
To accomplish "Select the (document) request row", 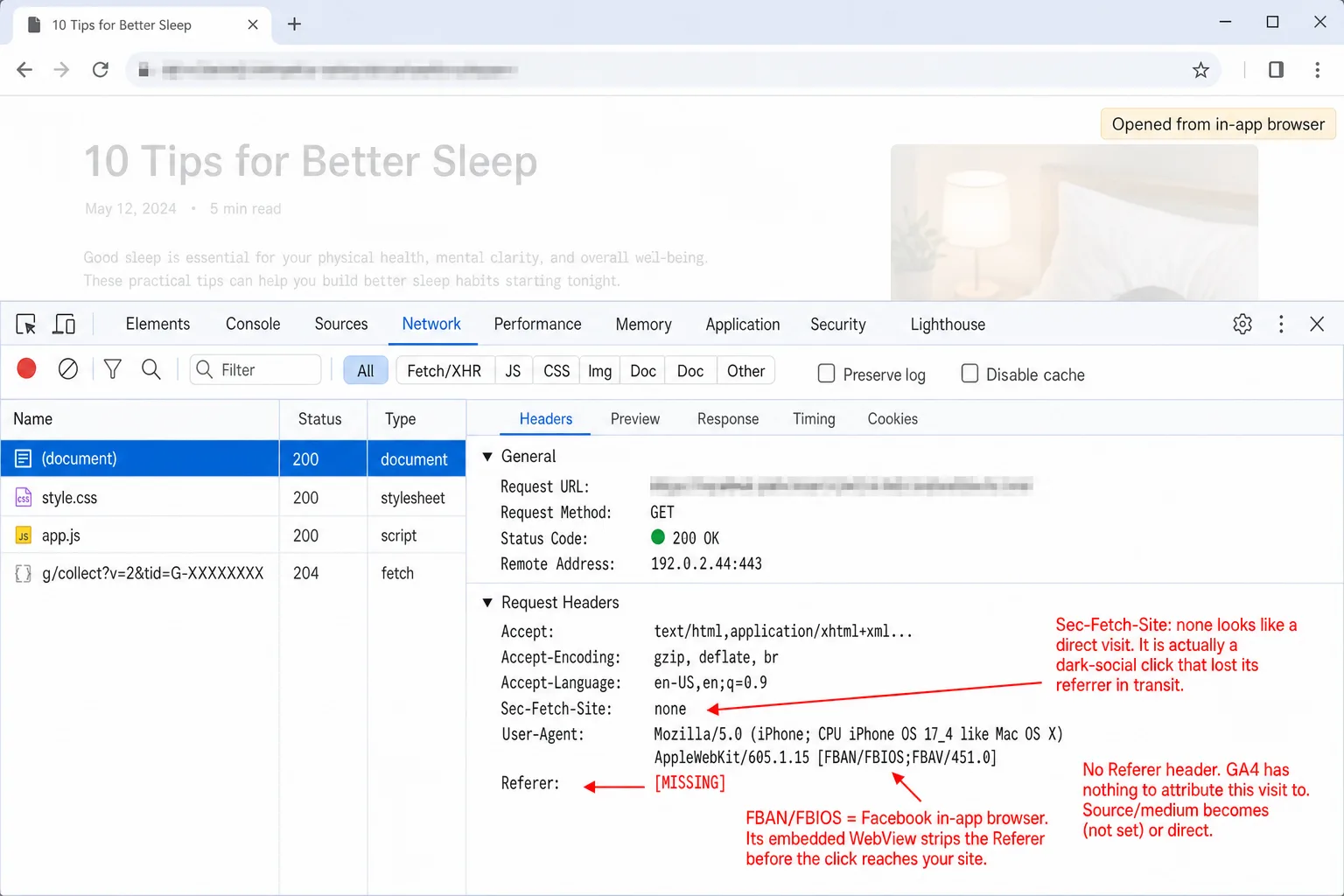I will coord(233,458).
